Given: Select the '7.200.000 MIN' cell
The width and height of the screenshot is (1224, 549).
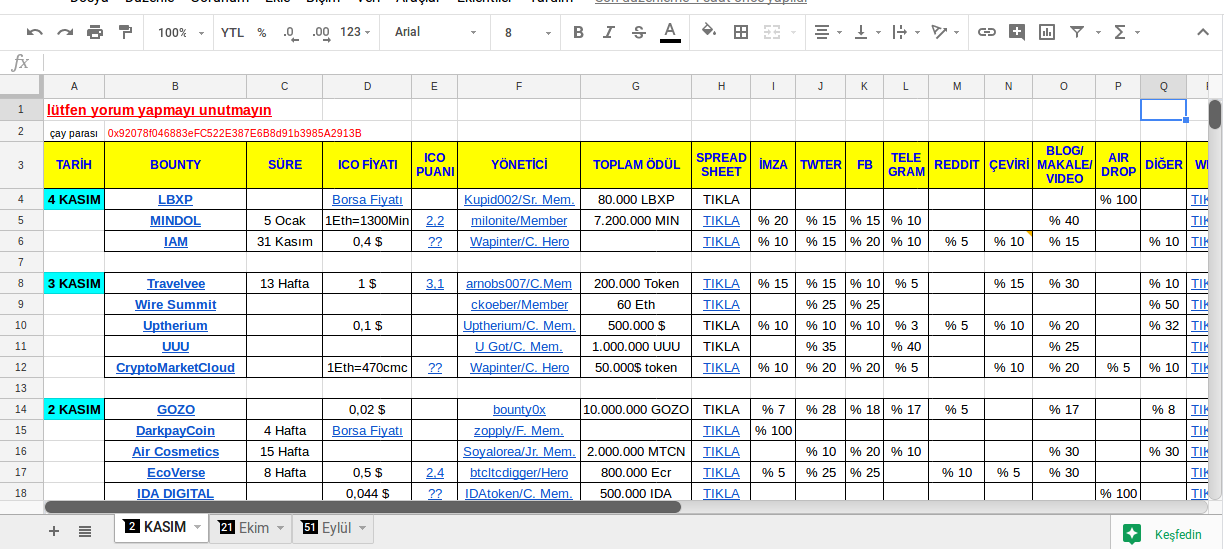Looking at the screenshot, I should (x=636, y=220).
